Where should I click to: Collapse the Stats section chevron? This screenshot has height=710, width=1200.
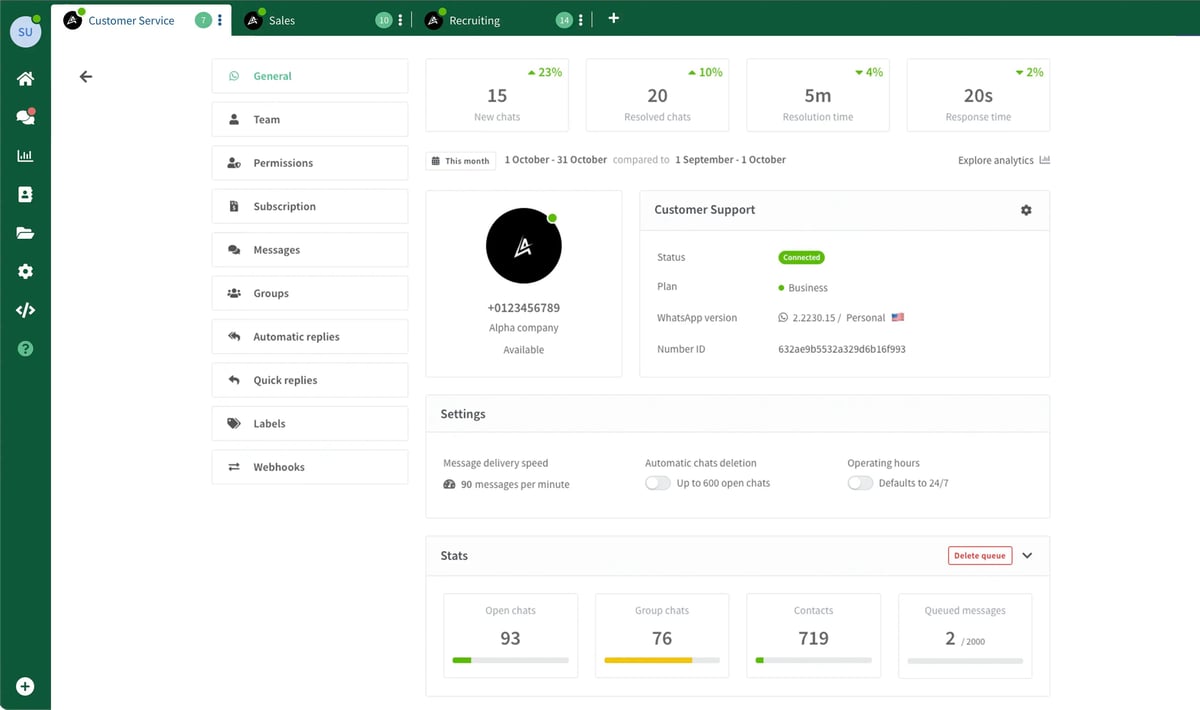pyautogui.click(x=1027, y=555)
